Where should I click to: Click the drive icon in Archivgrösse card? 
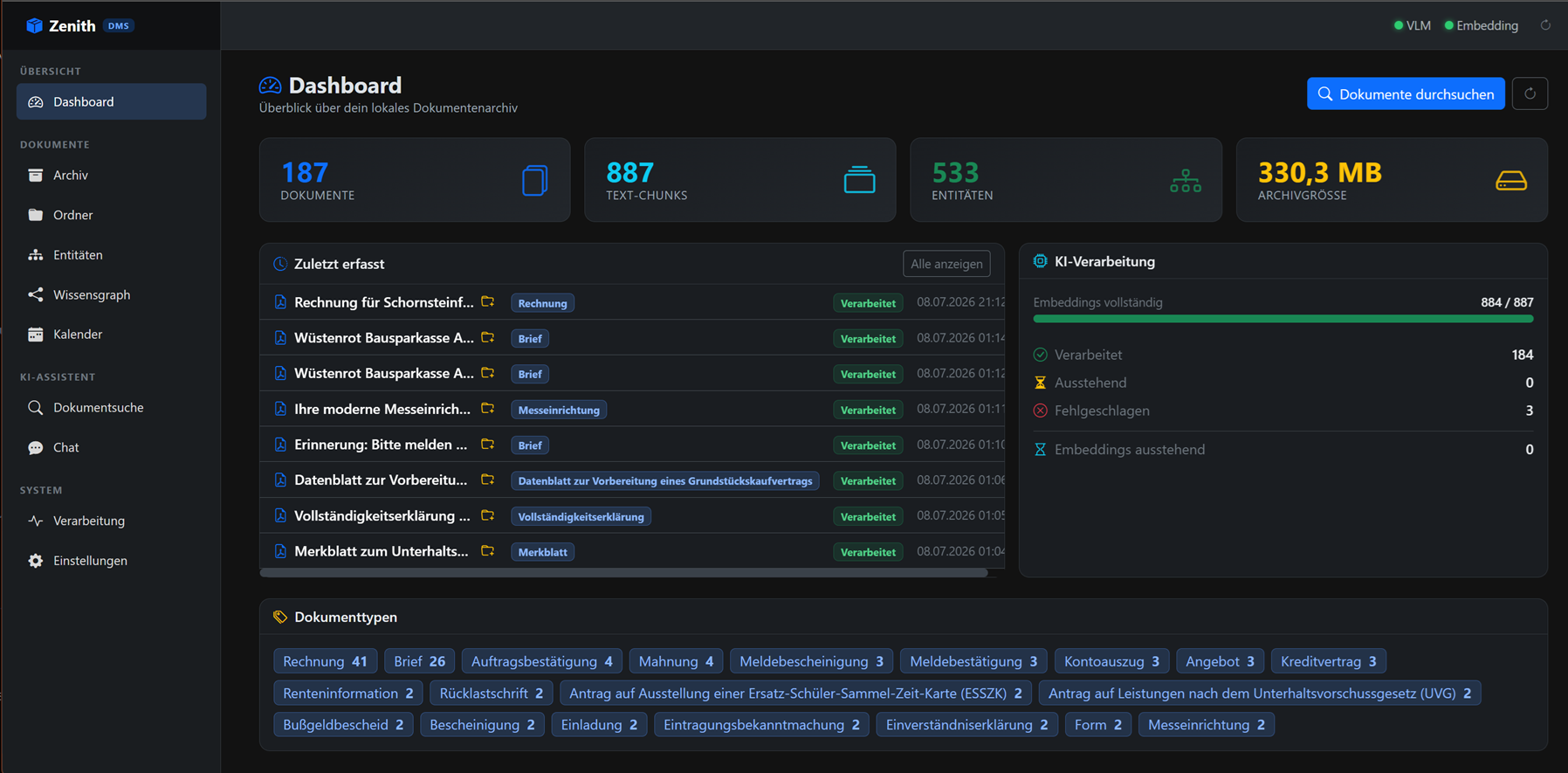(x=1511, y=181)
